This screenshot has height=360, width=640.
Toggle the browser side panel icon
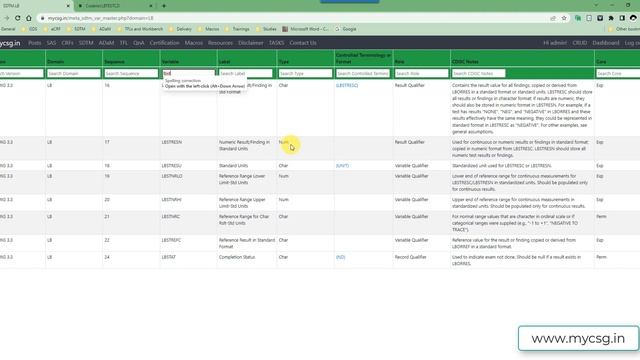tap(622, 18)
